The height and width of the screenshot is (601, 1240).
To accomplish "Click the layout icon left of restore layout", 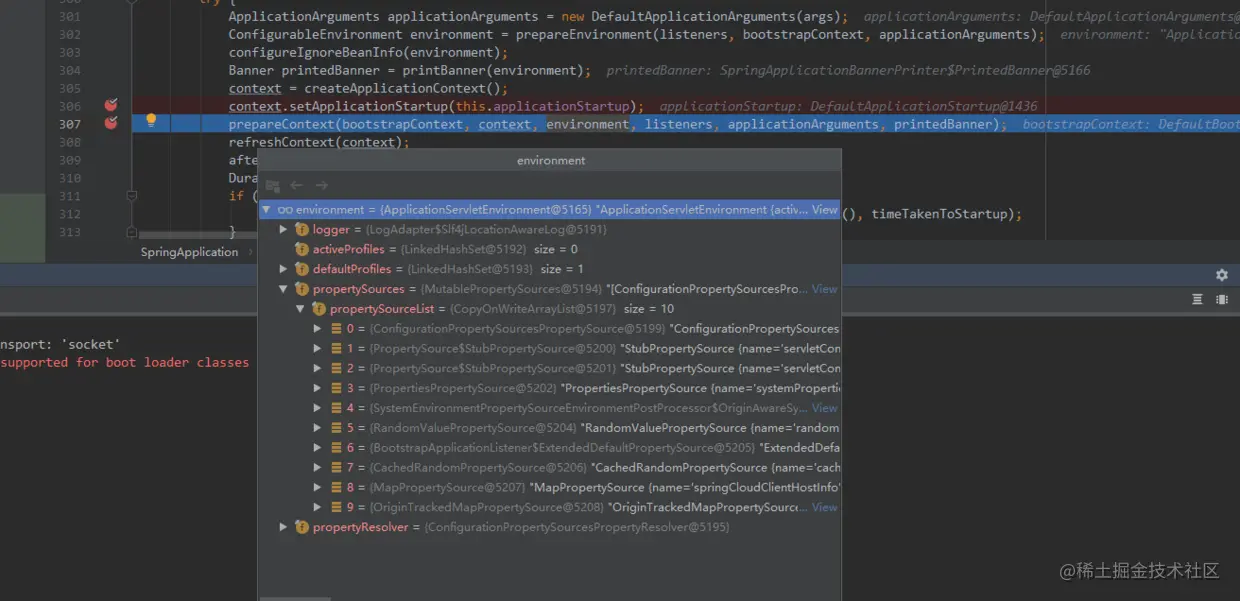I will tap(1197, 299).
